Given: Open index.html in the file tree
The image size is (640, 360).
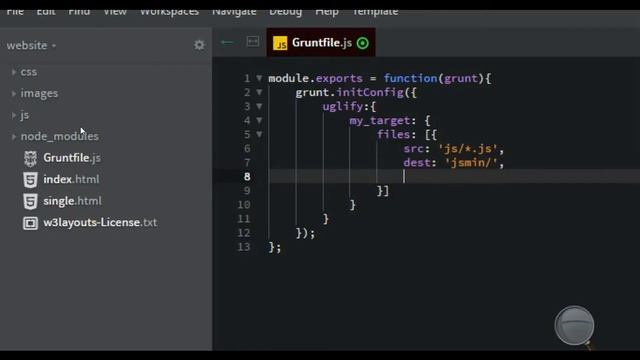Looking at the screenshot, I should tap(71, 179).
